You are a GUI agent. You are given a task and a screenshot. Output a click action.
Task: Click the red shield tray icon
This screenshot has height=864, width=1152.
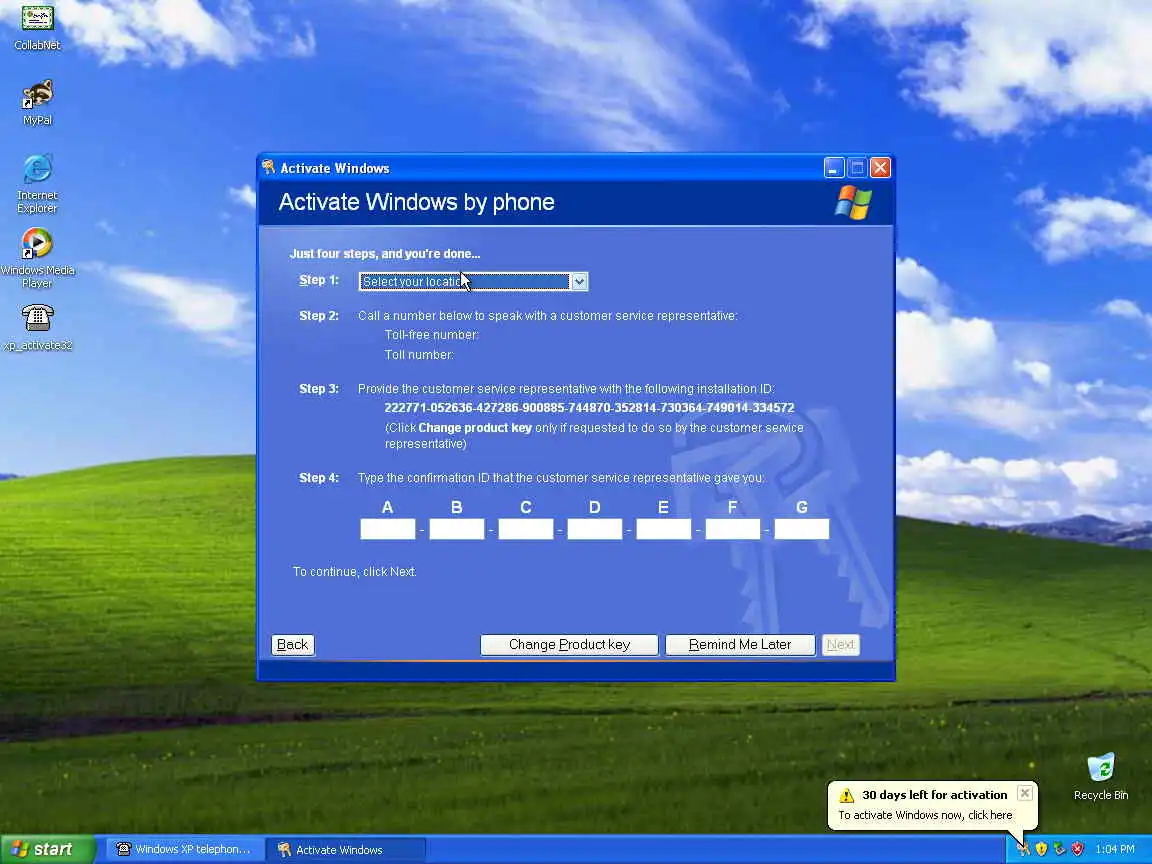coord(1078,849)
